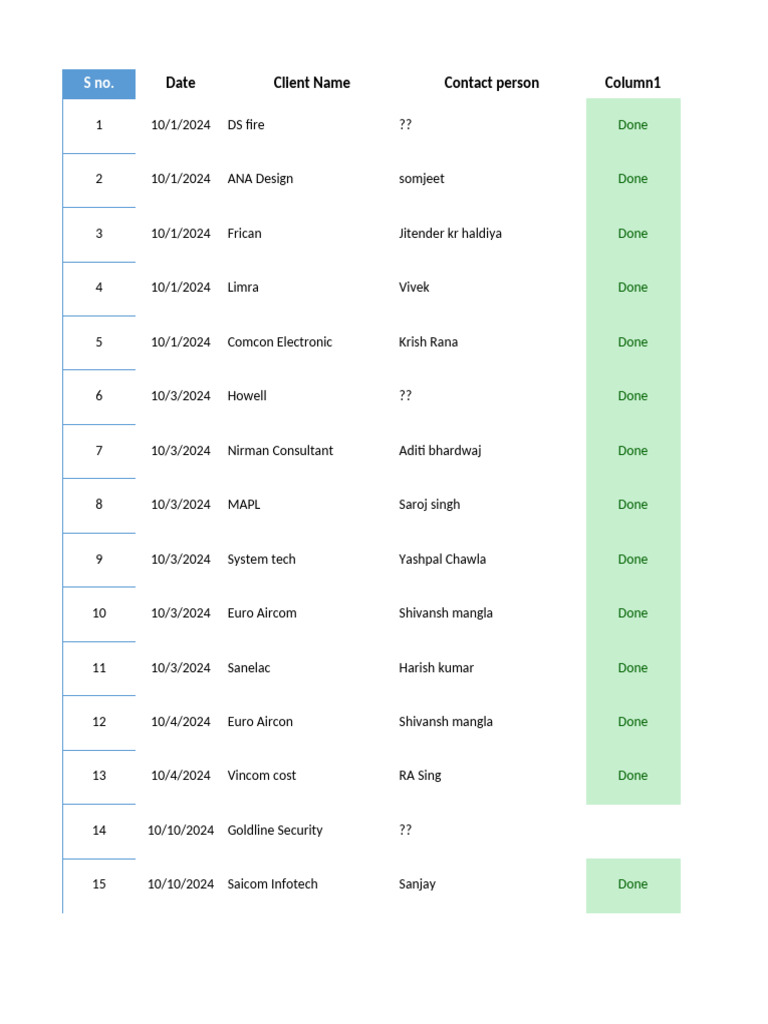Click the Client Name column header
The image size is (768, 1024).
click(x=312, y=83)
